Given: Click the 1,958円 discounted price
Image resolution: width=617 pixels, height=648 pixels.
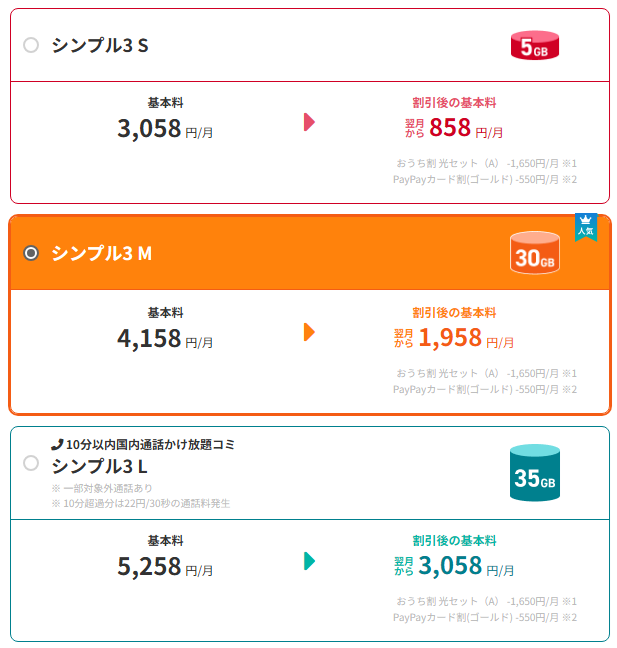Looking at the screenshot, I should [x=449, y=338].
